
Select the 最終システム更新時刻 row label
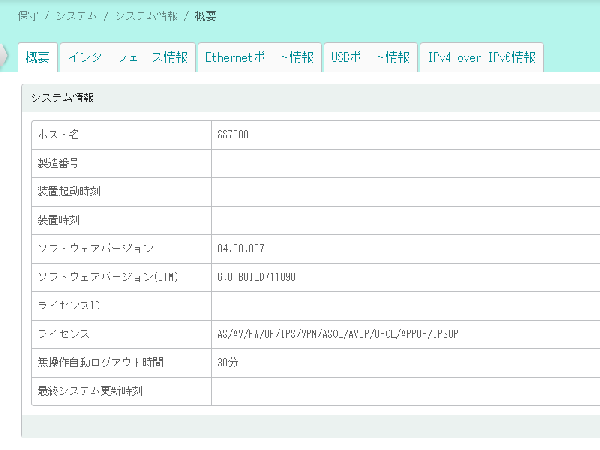[90, 391]
